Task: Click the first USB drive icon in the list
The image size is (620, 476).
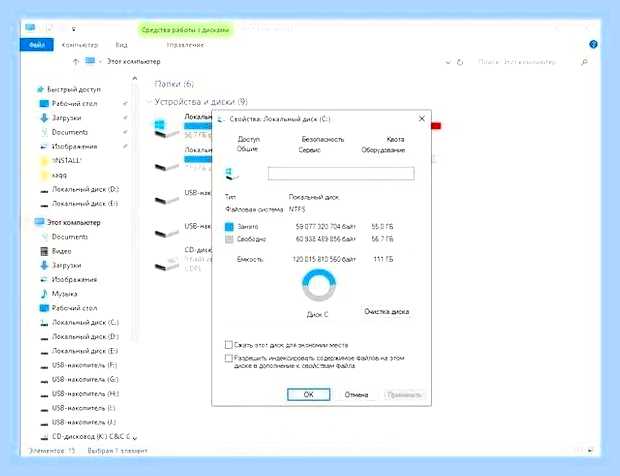Action: click(166, 200)
